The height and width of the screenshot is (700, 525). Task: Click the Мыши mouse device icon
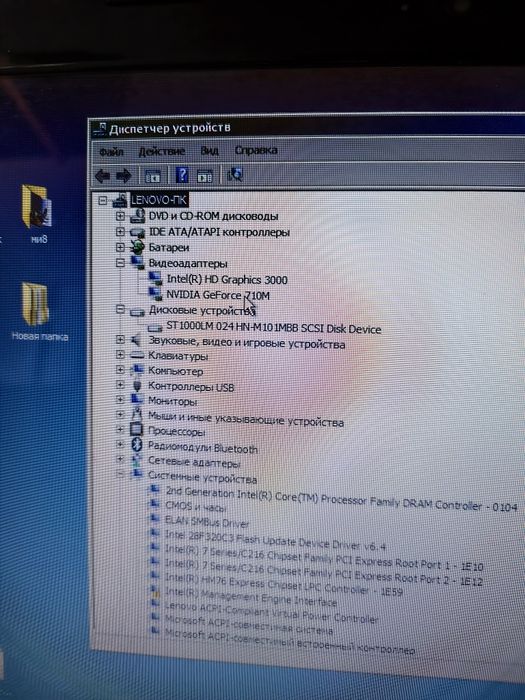coord(137,415)
